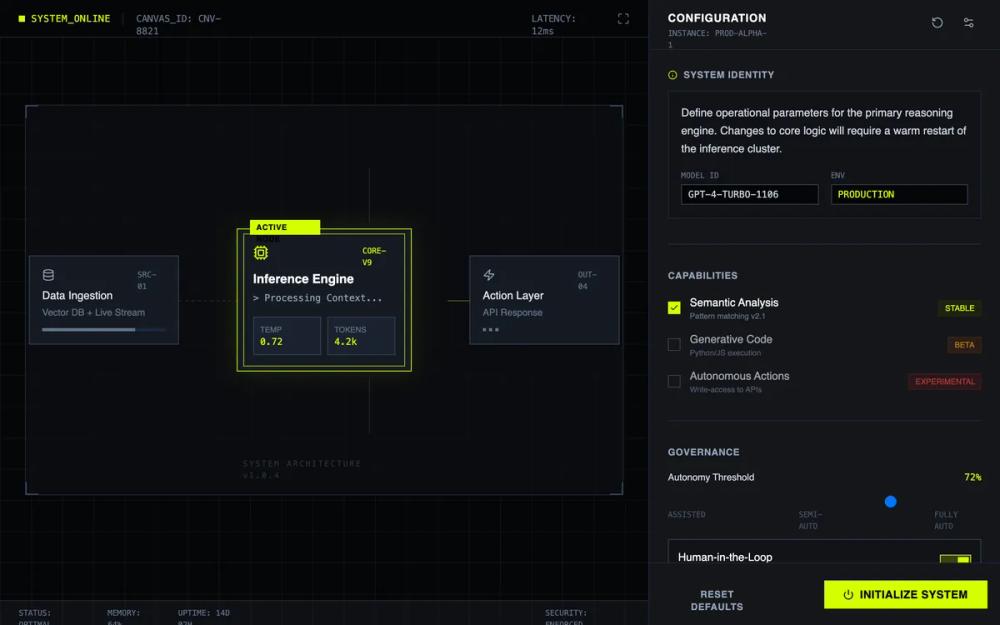The image size is (1000, 625).
Task: Click the CPU chip icon in Inference Engine
Action: pos(261,254)
